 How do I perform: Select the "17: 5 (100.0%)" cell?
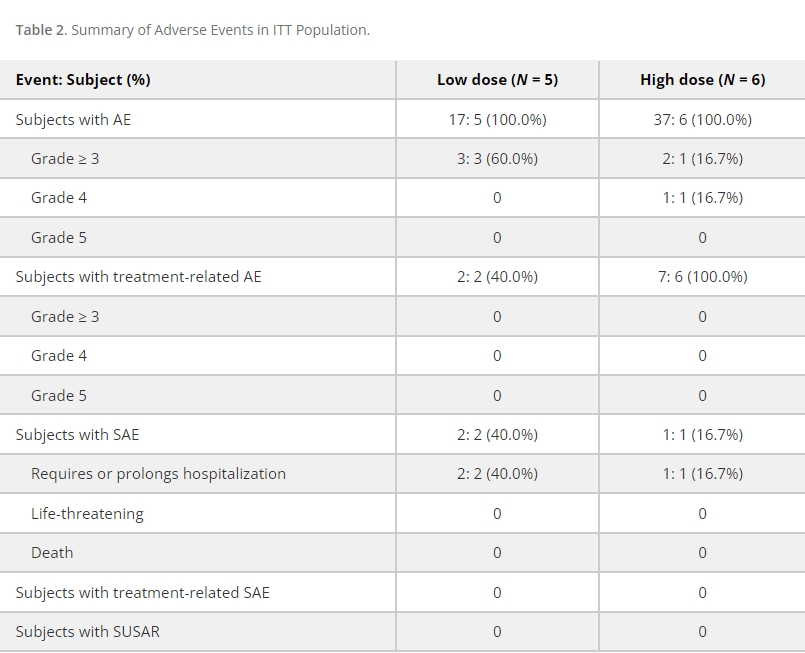coord(497,120)
